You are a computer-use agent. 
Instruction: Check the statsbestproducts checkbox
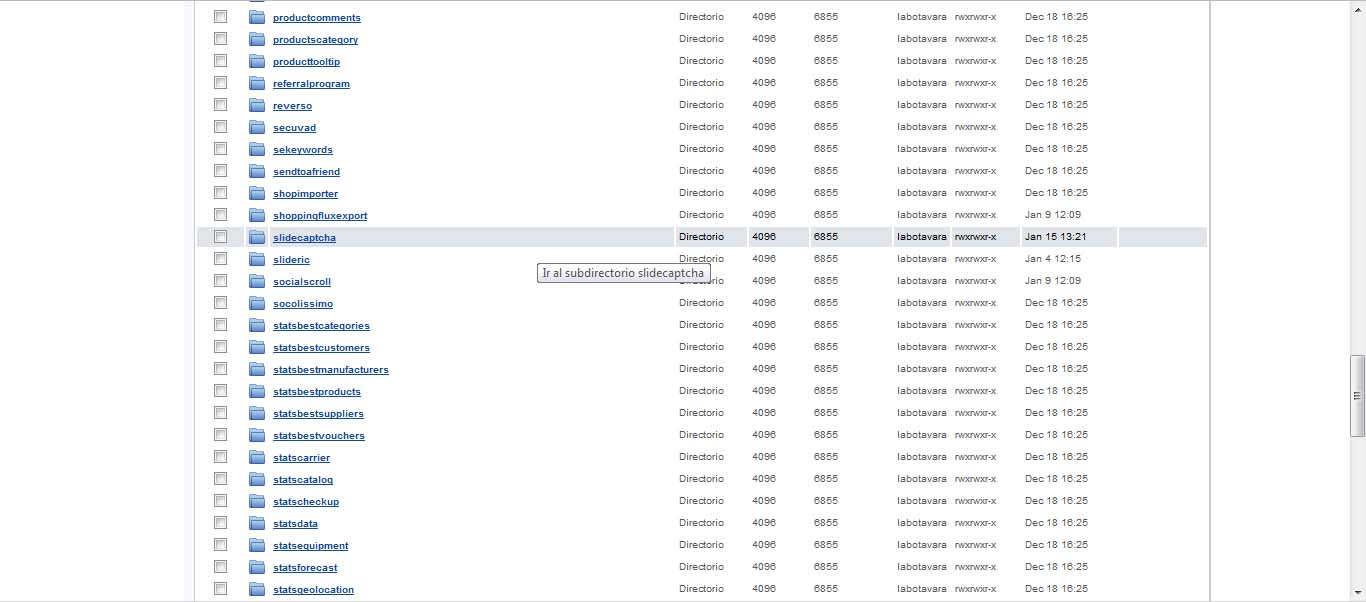coord(221,391)
